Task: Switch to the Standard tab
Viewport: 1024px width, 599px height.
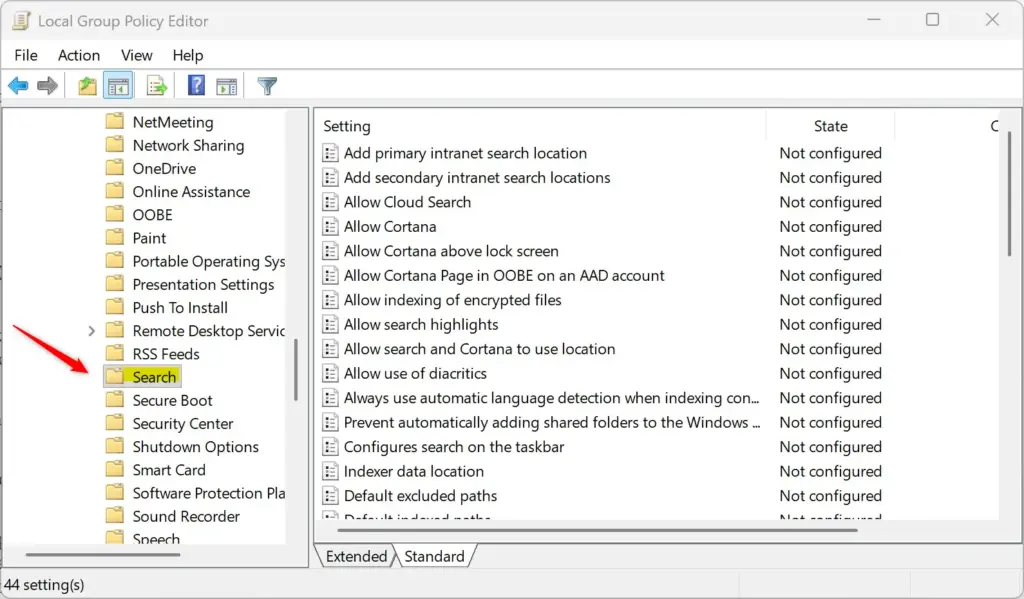Action: pyautogui.click(x=434, y=557)
